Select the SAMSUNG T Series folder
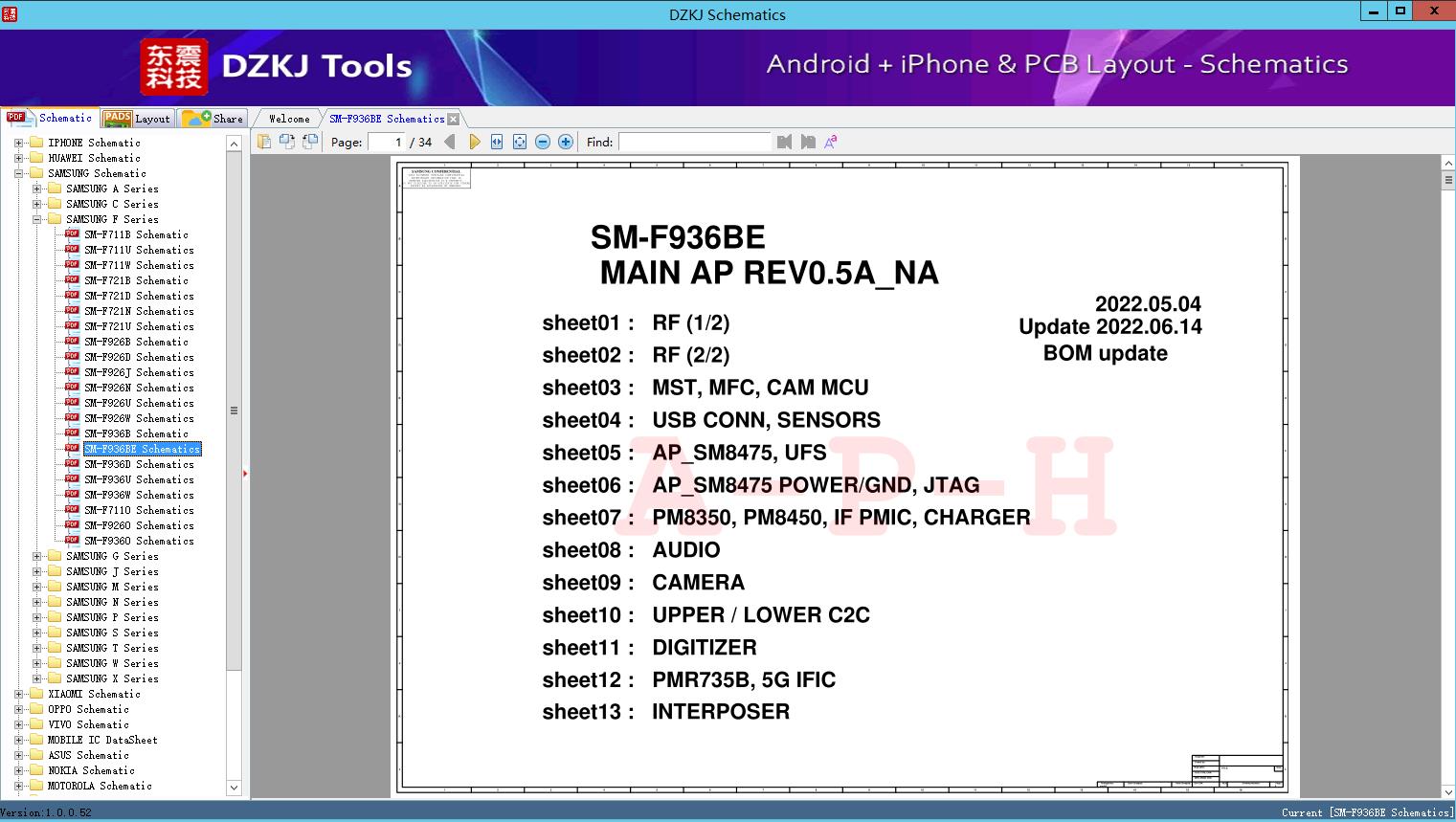Screen dimensions: 1456x822 [112, 648]
